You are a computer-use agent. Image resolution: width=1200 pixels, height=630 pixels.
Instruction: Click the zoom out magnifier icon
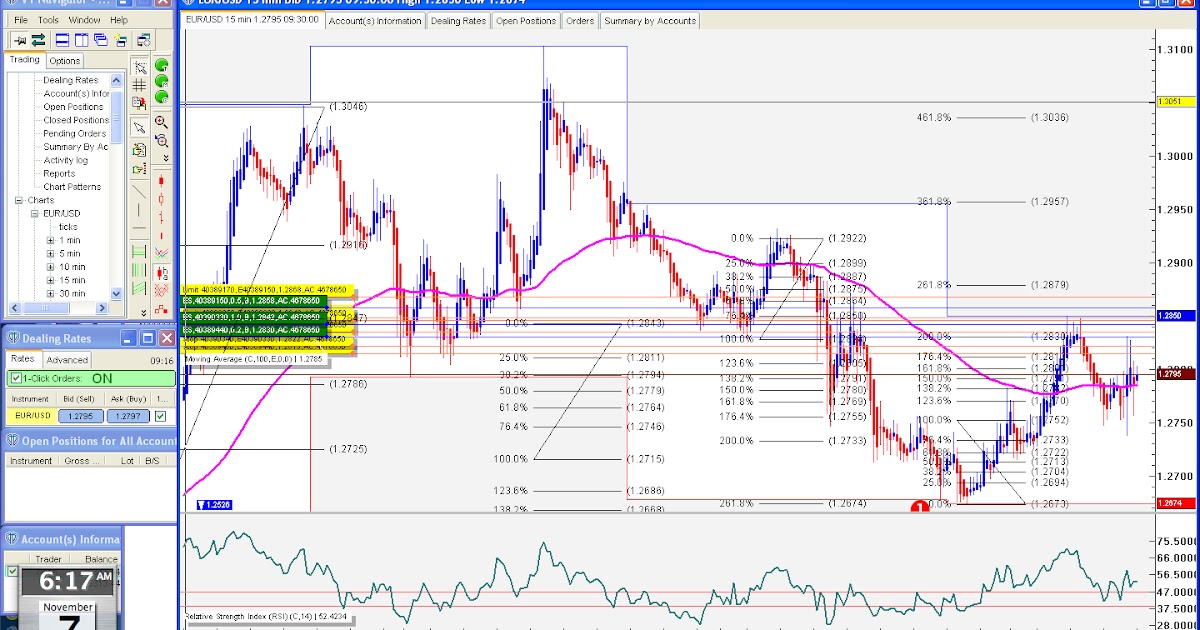(x=161, y=140)
